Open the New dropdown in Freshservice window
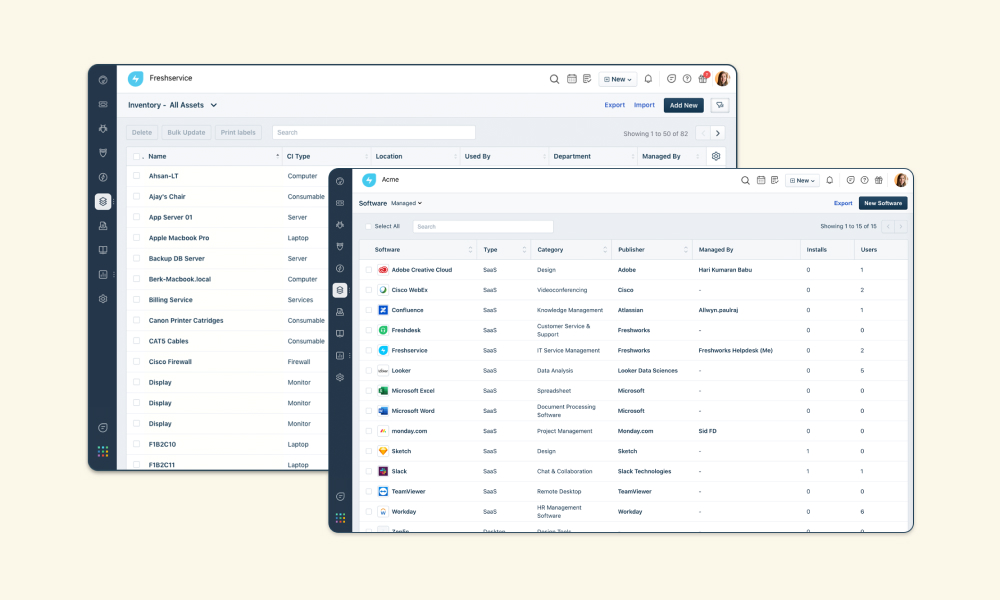The width and height of the screenshot is (1000, 600). click(617, 80)
